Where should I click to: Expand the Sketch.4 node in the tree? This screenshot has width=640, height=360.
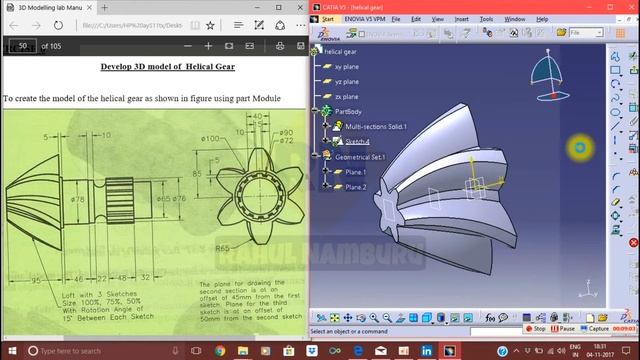click(326, 140)
